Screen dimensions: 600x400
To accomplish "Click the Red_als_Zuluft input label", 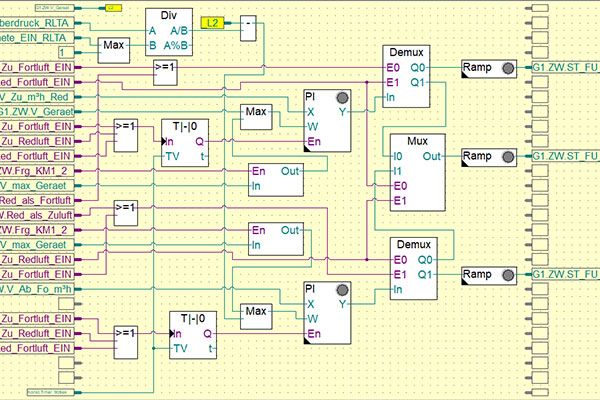I will (x=38, y=214).
